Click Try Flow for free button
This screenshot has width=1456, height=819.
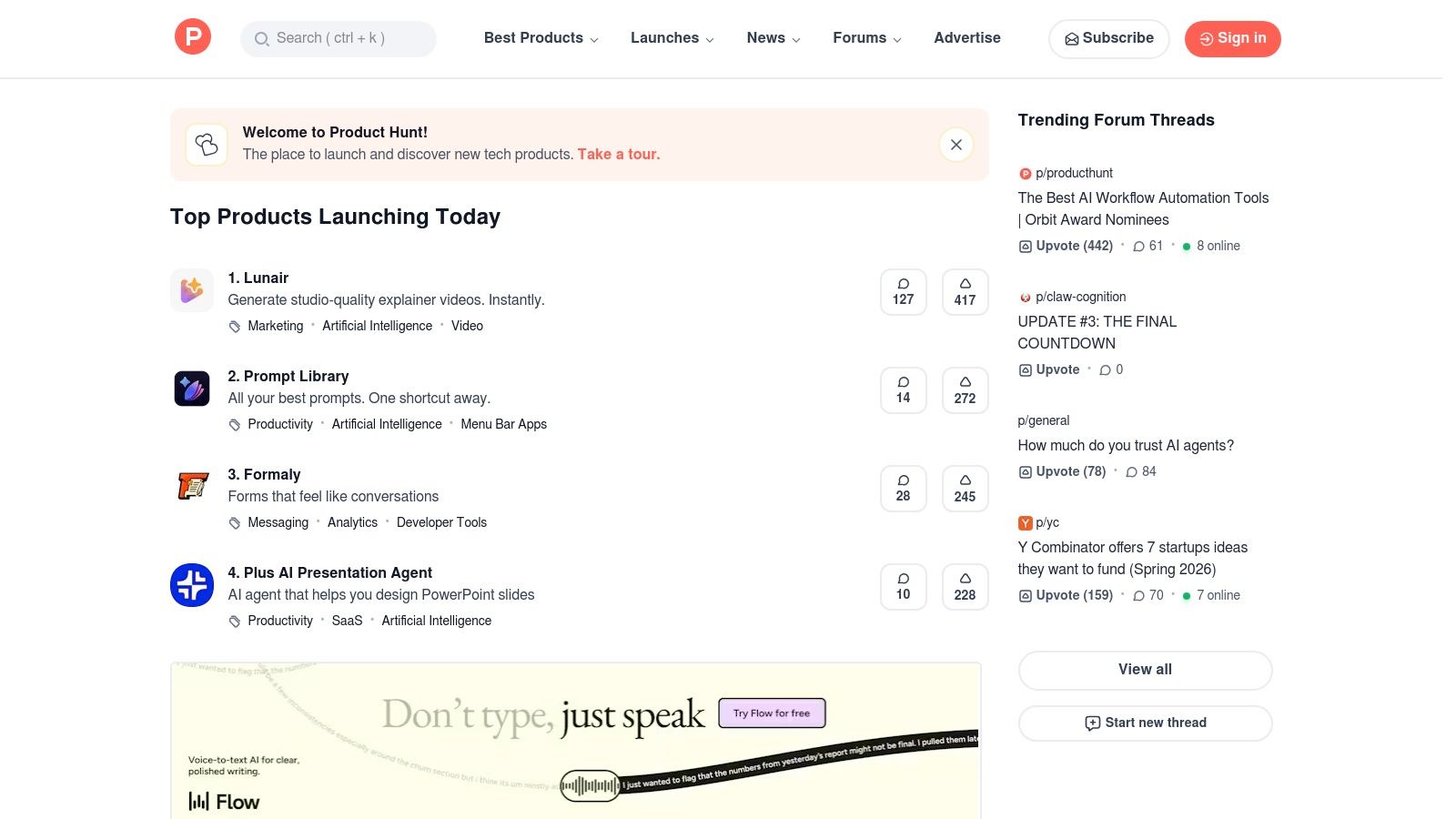tap(772, 713)
